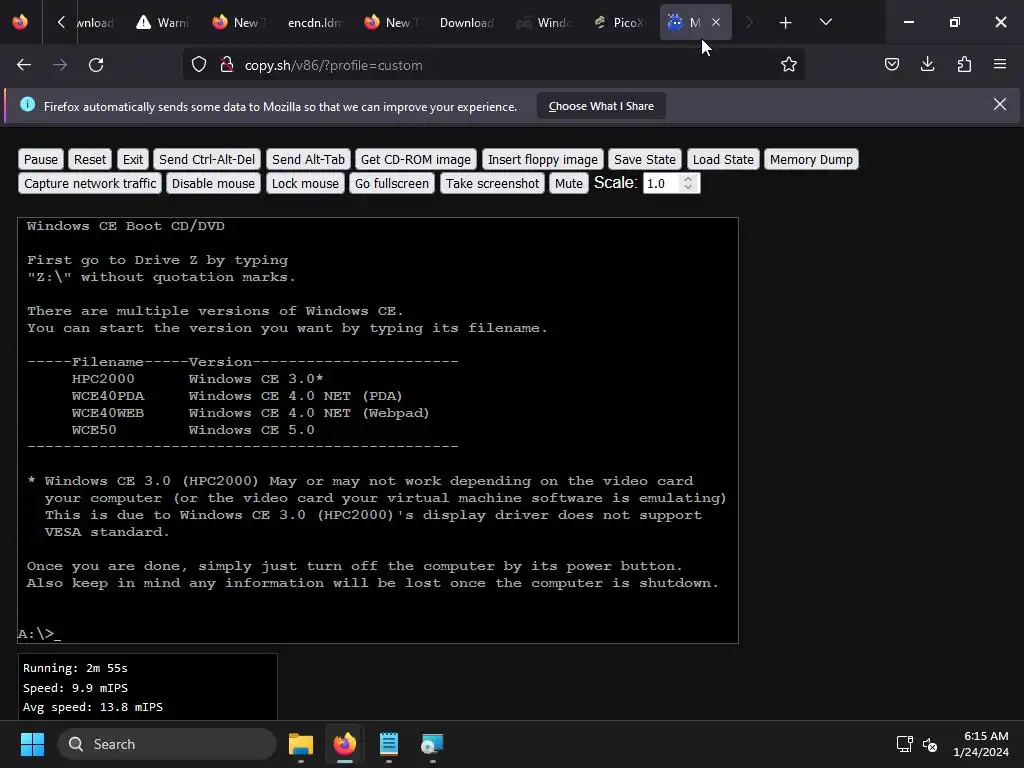Click the Load State button
Screen dimensions: 1024x768
723,159
